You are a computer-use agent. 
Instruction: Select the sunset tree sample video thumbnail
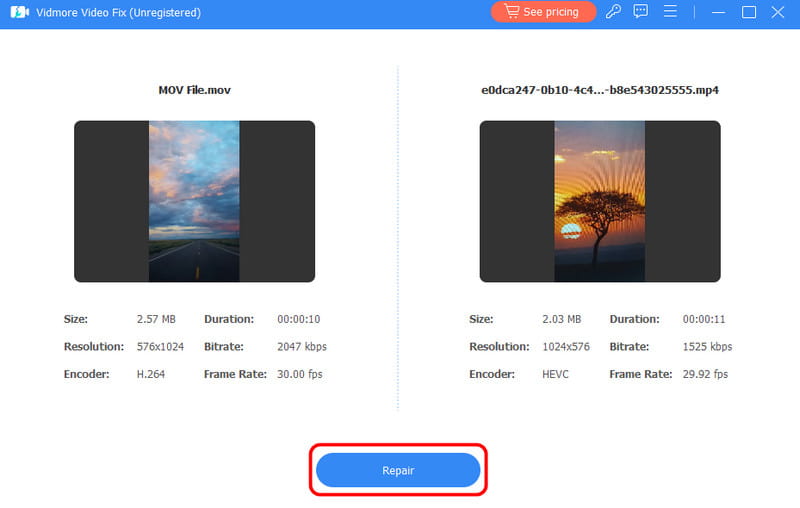coord(599,201)
